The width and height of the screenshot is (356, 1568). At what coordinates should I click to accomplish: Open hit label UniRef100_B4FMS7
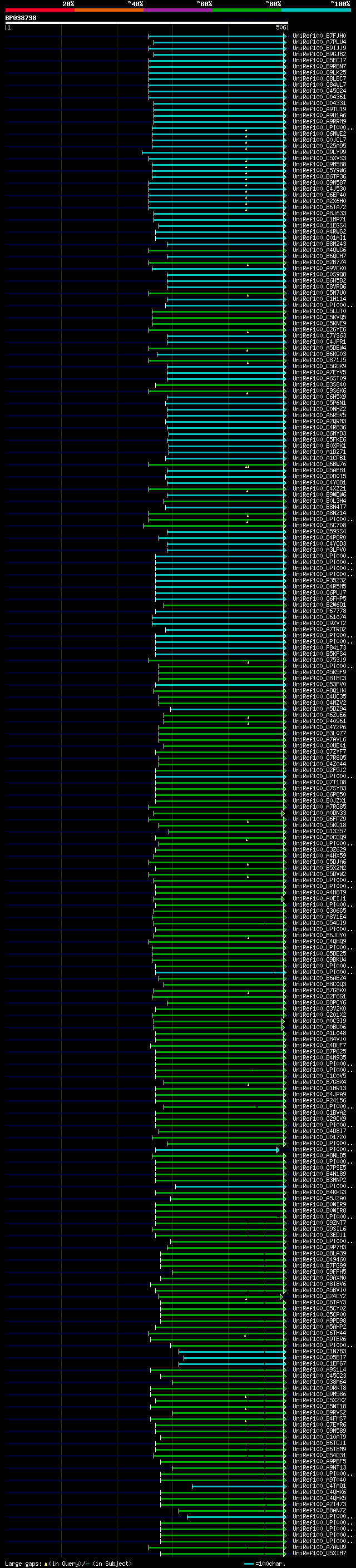319,1419
